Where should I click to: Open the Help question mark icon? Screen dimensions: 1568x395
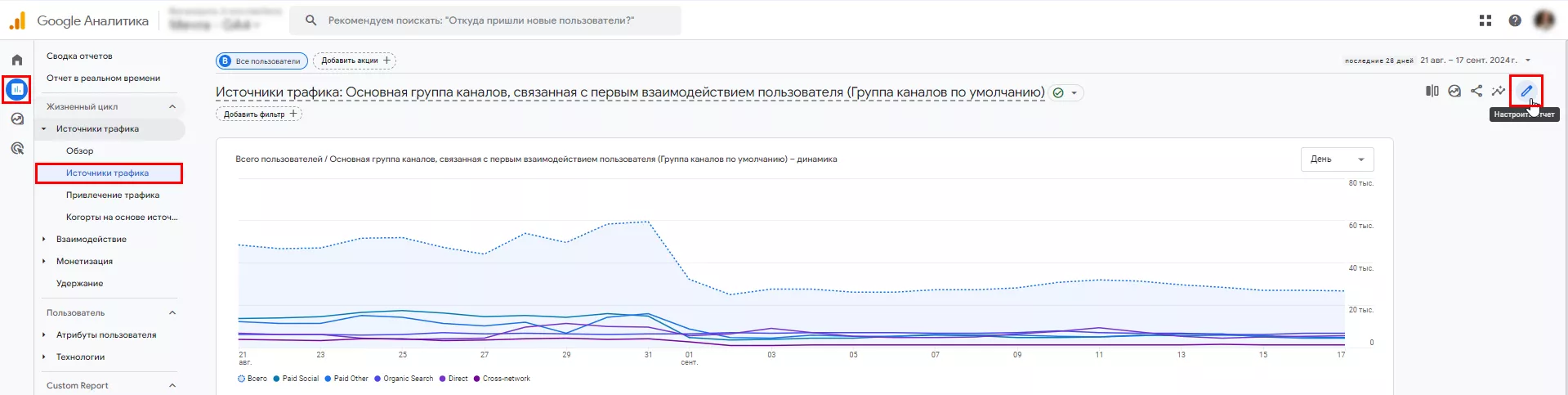pos(1515,20)
